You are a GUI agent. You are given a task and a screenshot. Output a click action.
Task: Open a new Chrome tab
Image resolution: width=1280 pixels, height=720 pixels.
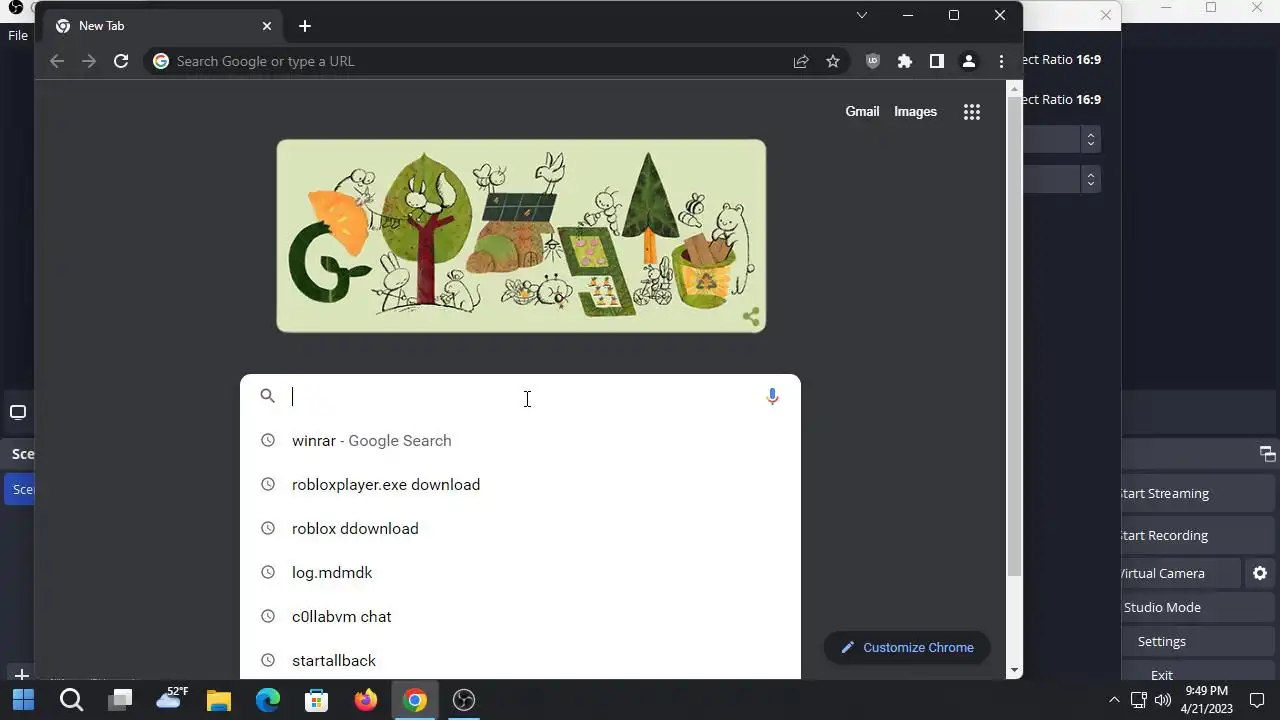click(x=305, y=26)
